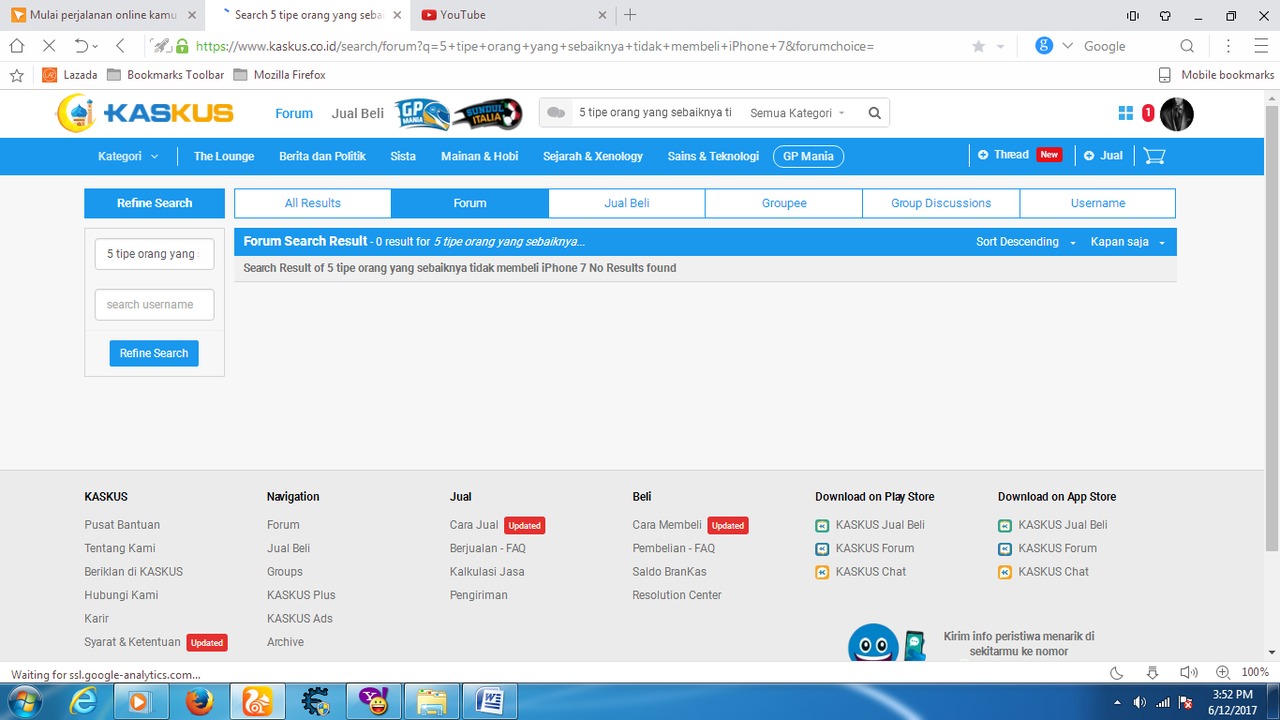The image size is (1280, 720).
Task: Click the Jual create button
Action: [x=1103, y=156]
